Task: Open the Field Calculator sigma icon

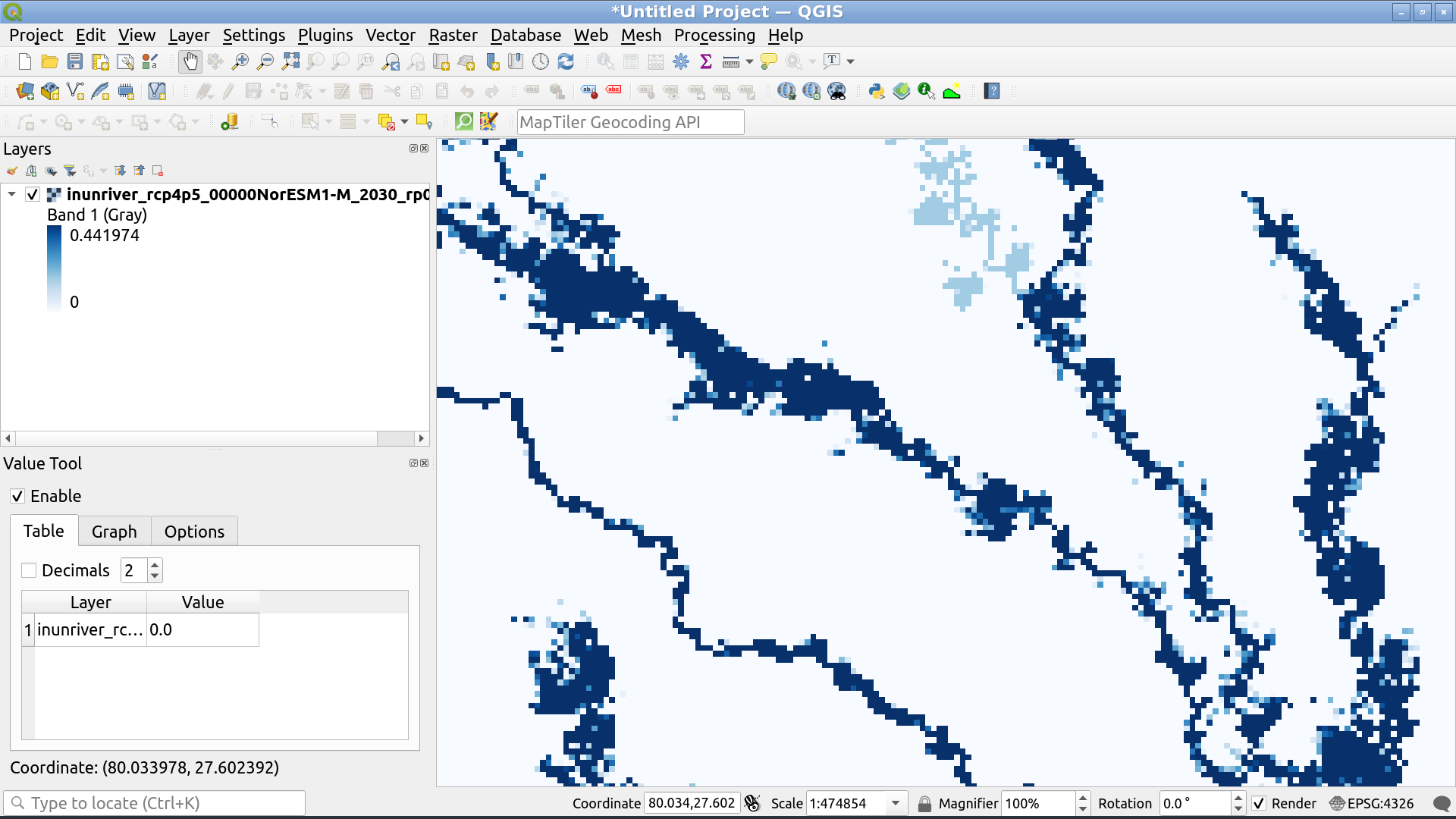Action: [x=706, y=61]
